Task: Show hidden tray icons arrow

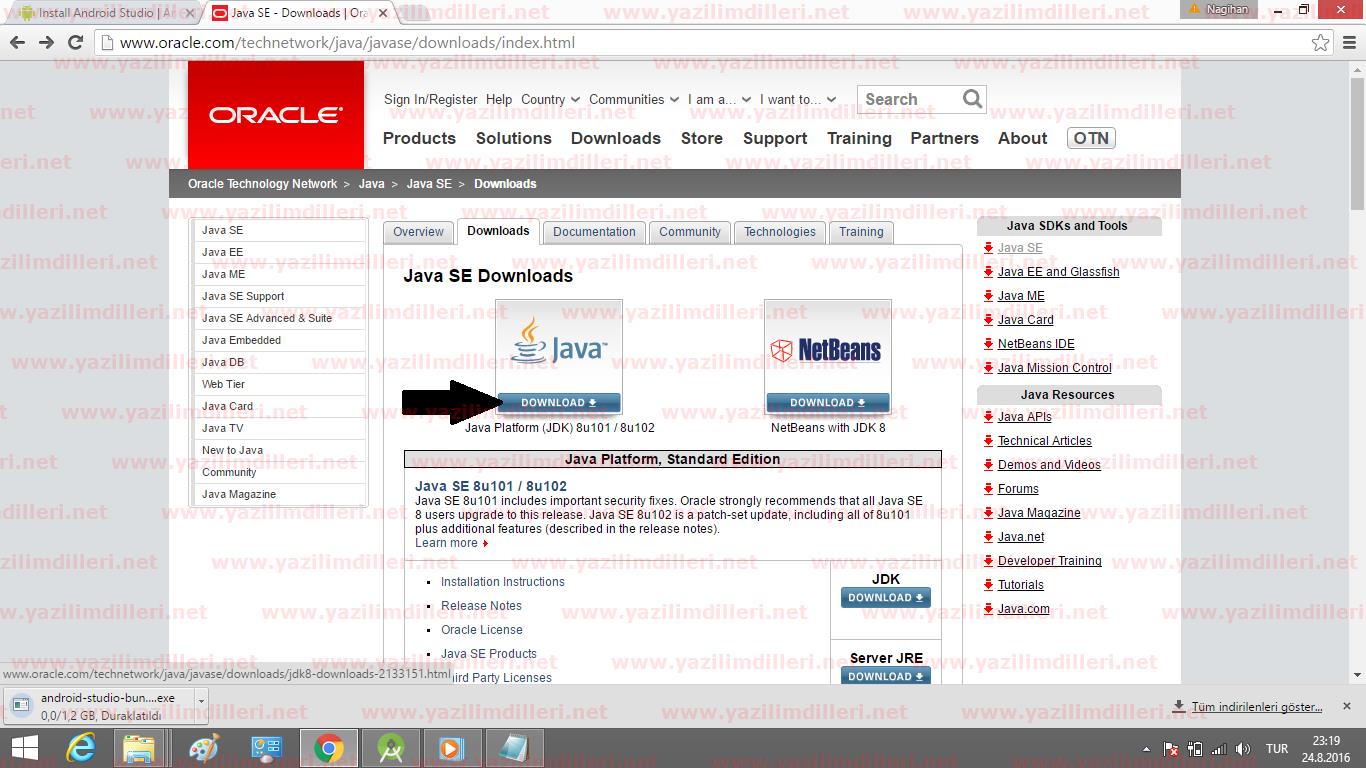Action: coord(1147,749)
